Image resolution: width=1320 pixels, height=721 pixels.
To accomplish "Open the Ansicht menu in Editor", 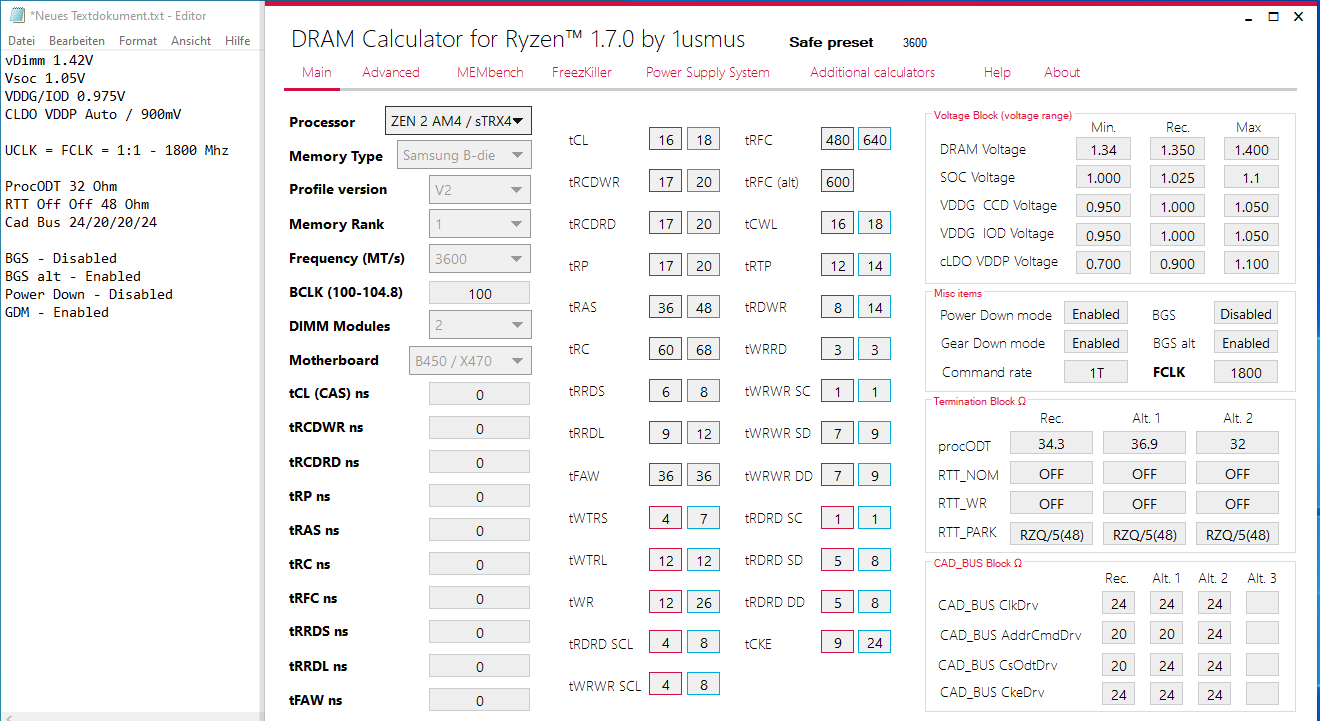I will pyautogui.click(x=191, y=41).
